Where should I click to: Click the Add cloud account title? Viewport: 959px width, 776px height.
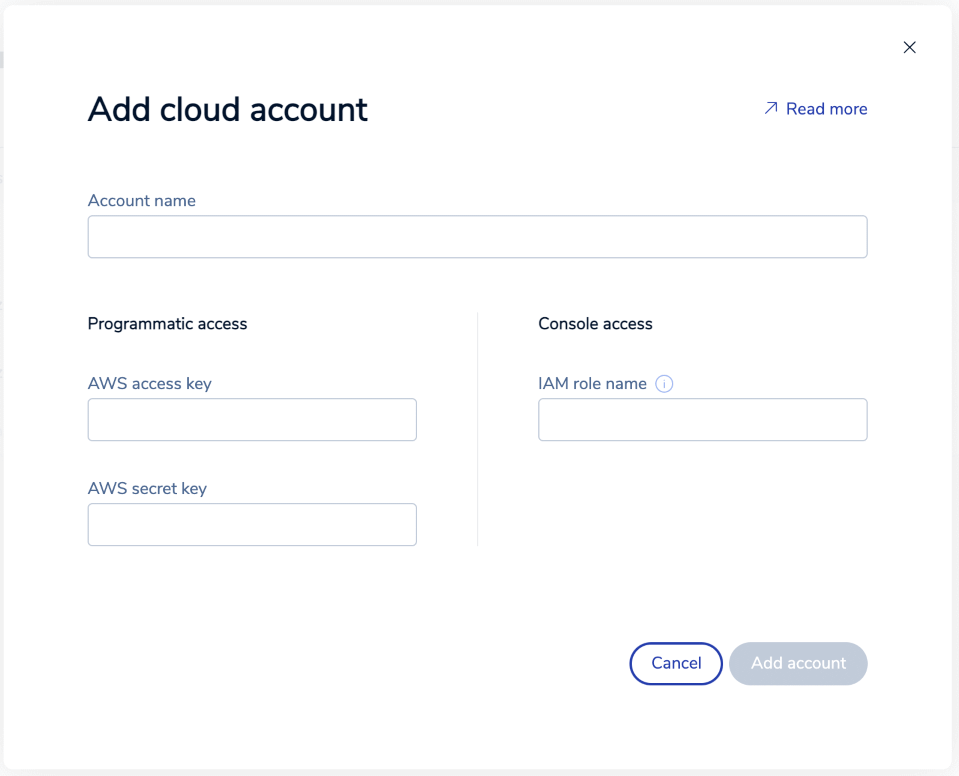coord(228,109)
